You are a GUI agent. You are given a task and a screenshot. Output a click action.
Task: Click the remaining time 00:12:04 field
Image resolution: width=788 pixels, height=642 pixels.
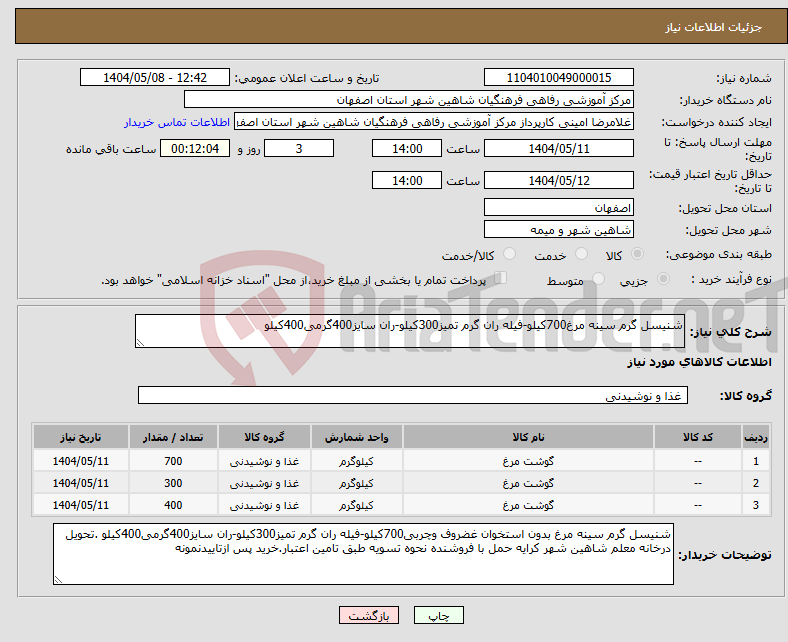point(195,148)
